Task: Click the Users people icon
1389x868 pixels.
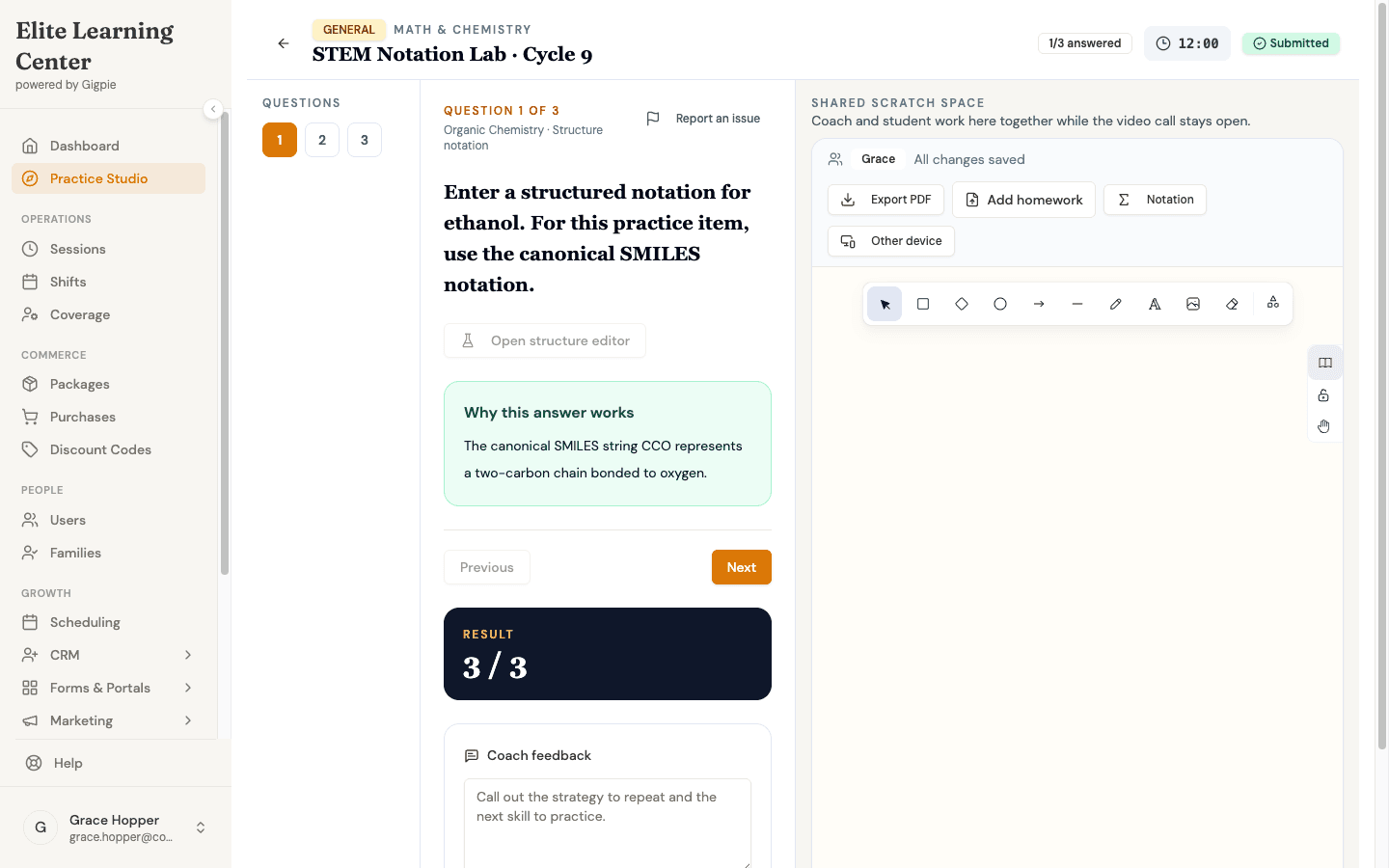Action: click(x=30, y=520)
